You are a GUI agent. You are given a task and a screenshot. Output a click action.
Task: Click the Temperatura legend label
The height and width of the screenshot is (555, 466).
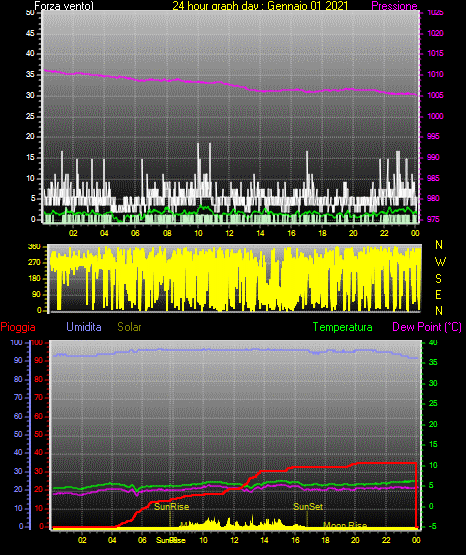tap(343, 327)
